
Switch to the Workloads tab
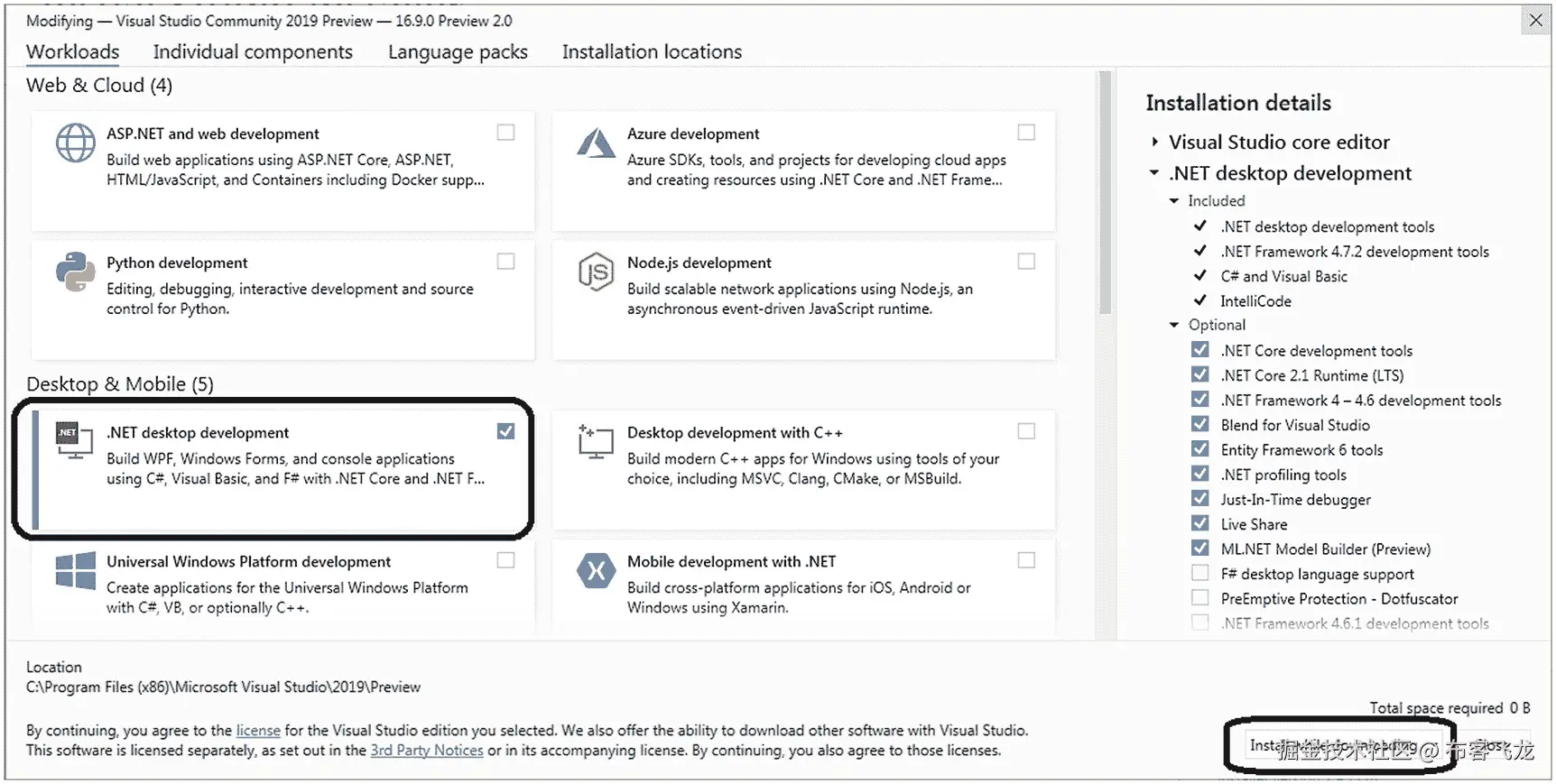tap(72, 51)
